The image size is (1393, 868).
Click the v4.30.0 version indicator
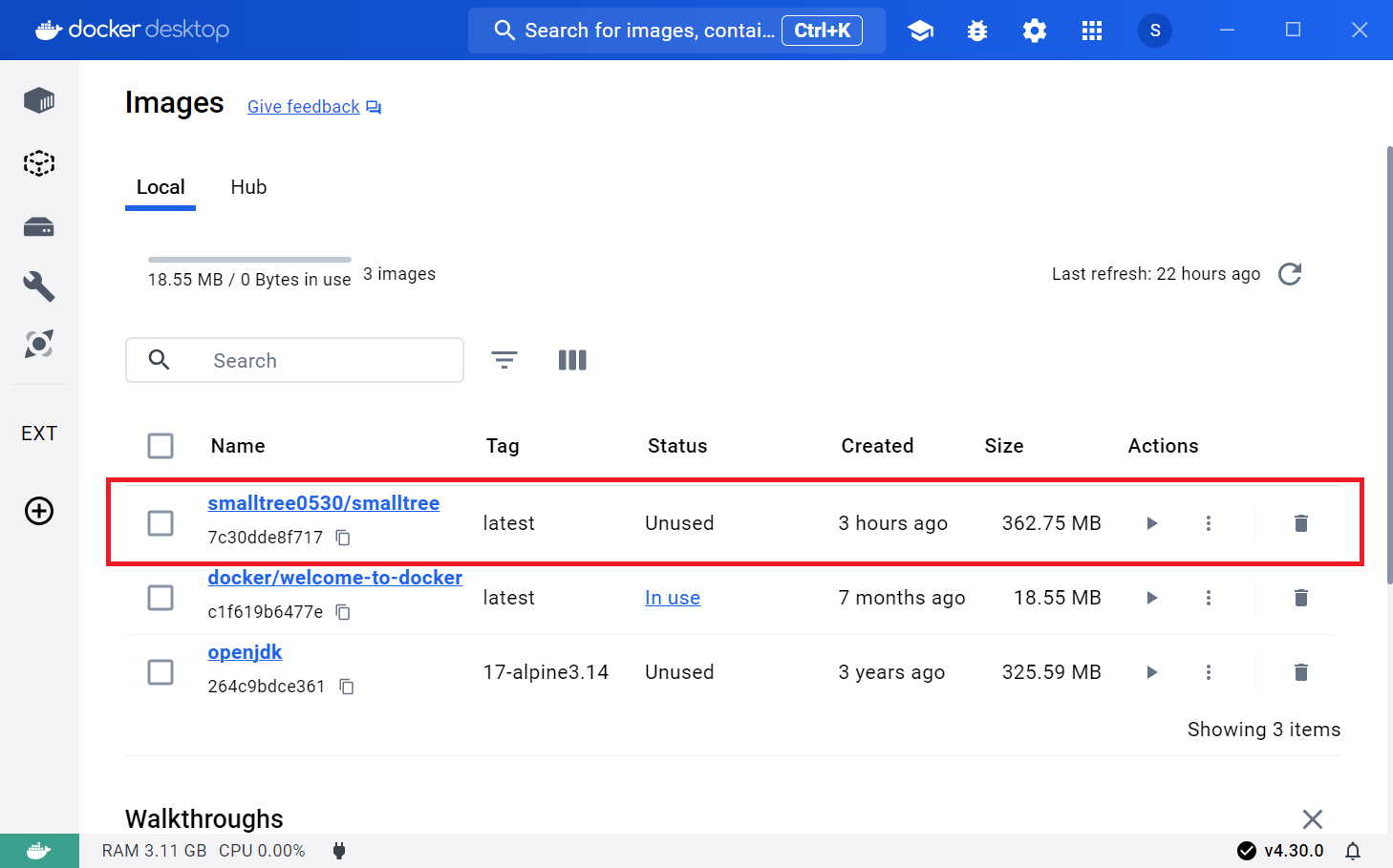(1280, 851)
